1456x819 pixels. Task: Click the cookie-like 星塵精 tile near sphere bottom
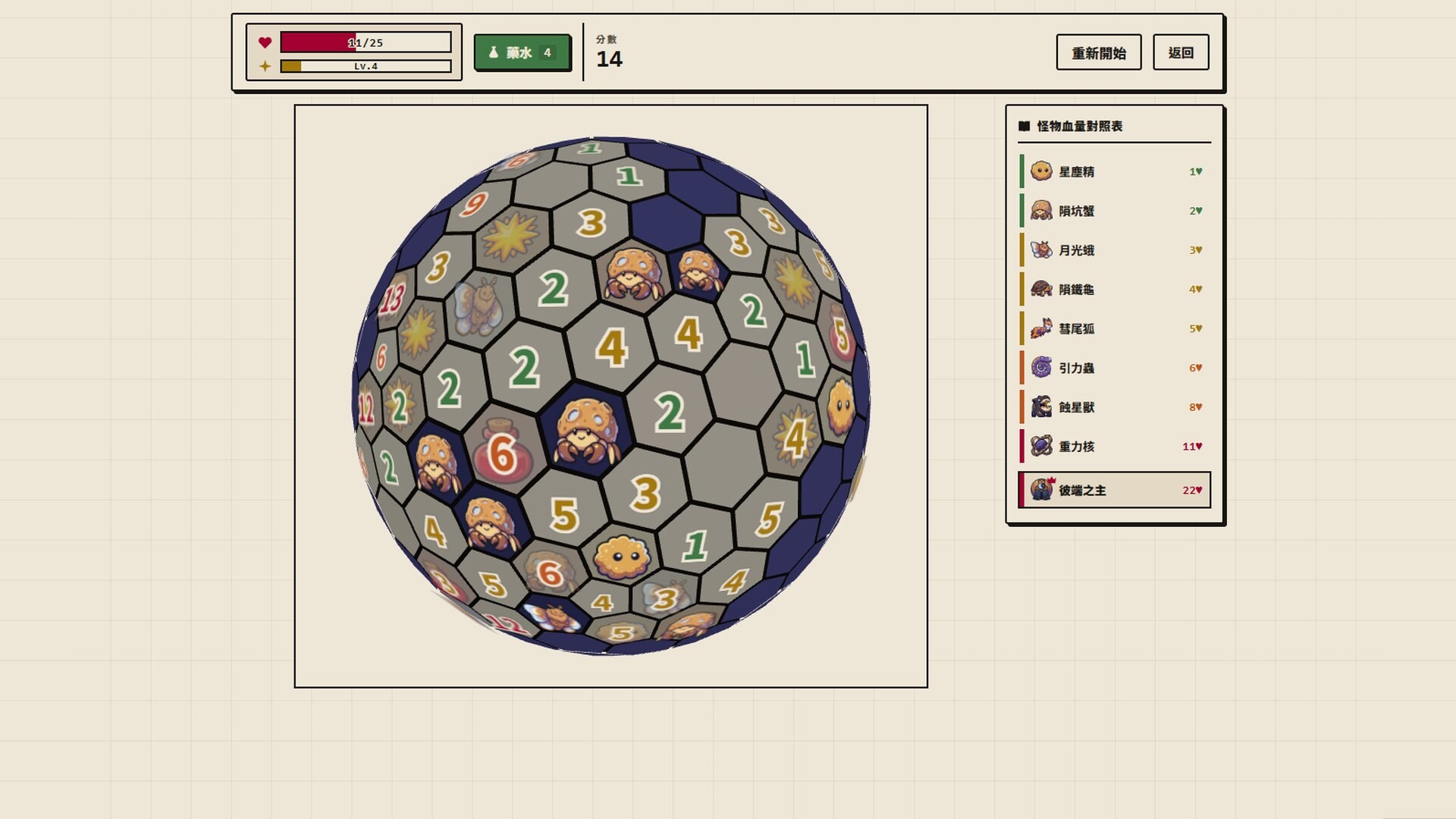tap(622, 558)
